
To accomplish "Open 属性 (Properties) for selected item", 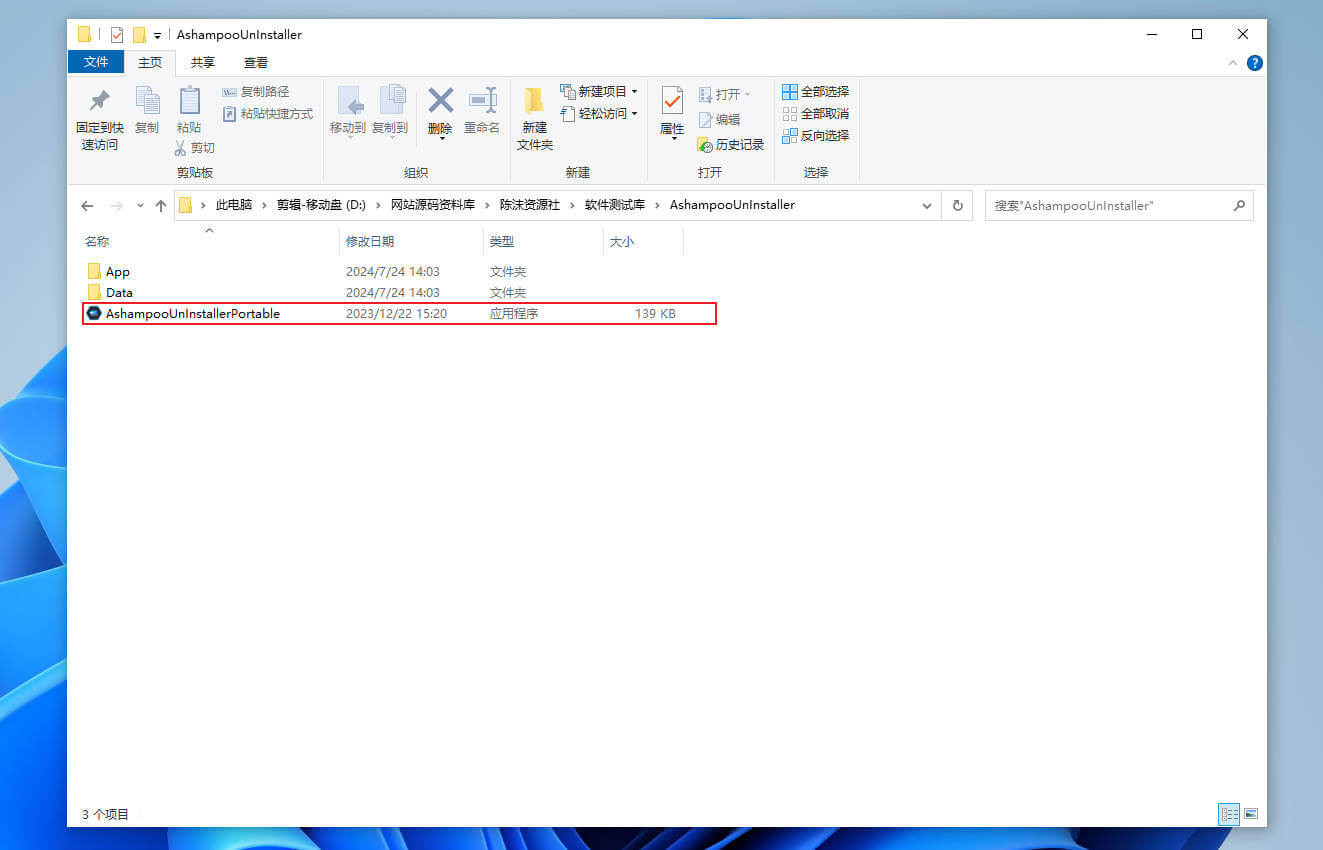I will [x=671, y=110].
